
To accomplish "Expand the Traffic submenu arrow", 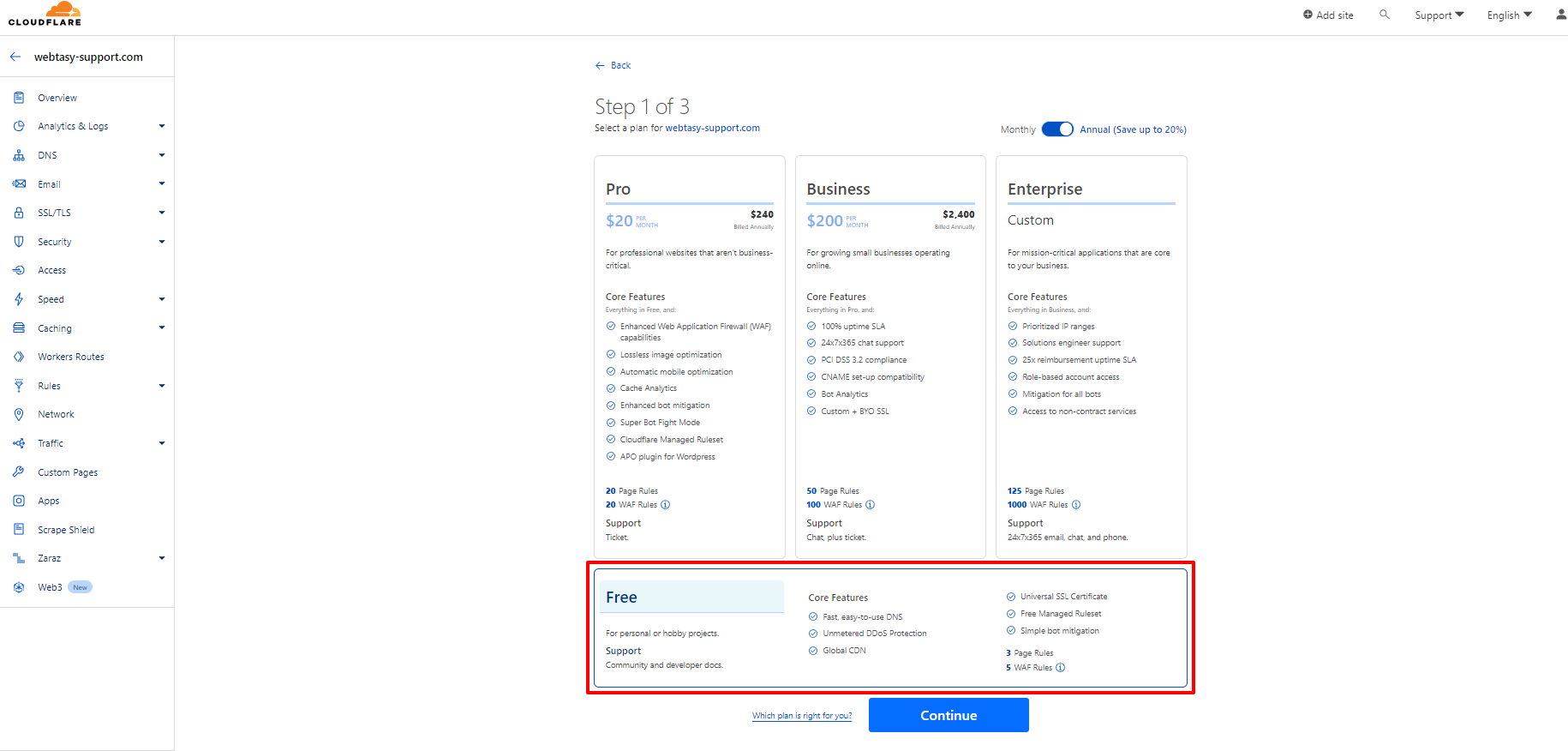I will coord(162,443).
